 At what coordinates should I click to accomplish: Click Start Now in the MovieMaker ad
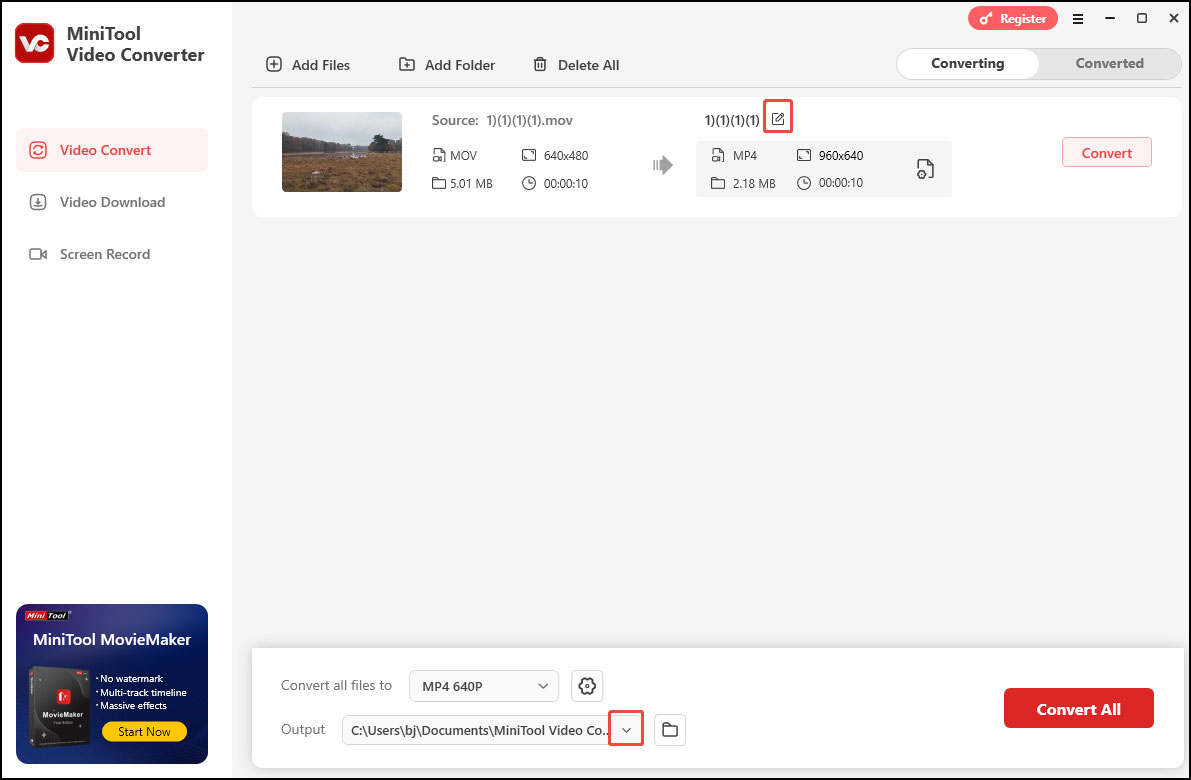coord(144,731)
